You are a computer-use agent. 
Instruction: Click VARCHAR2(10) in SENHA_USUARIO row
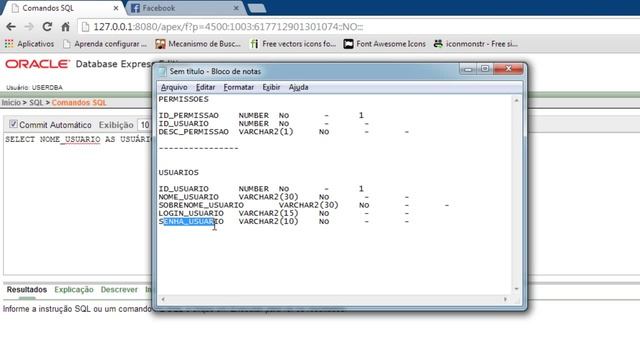(269, 222)
